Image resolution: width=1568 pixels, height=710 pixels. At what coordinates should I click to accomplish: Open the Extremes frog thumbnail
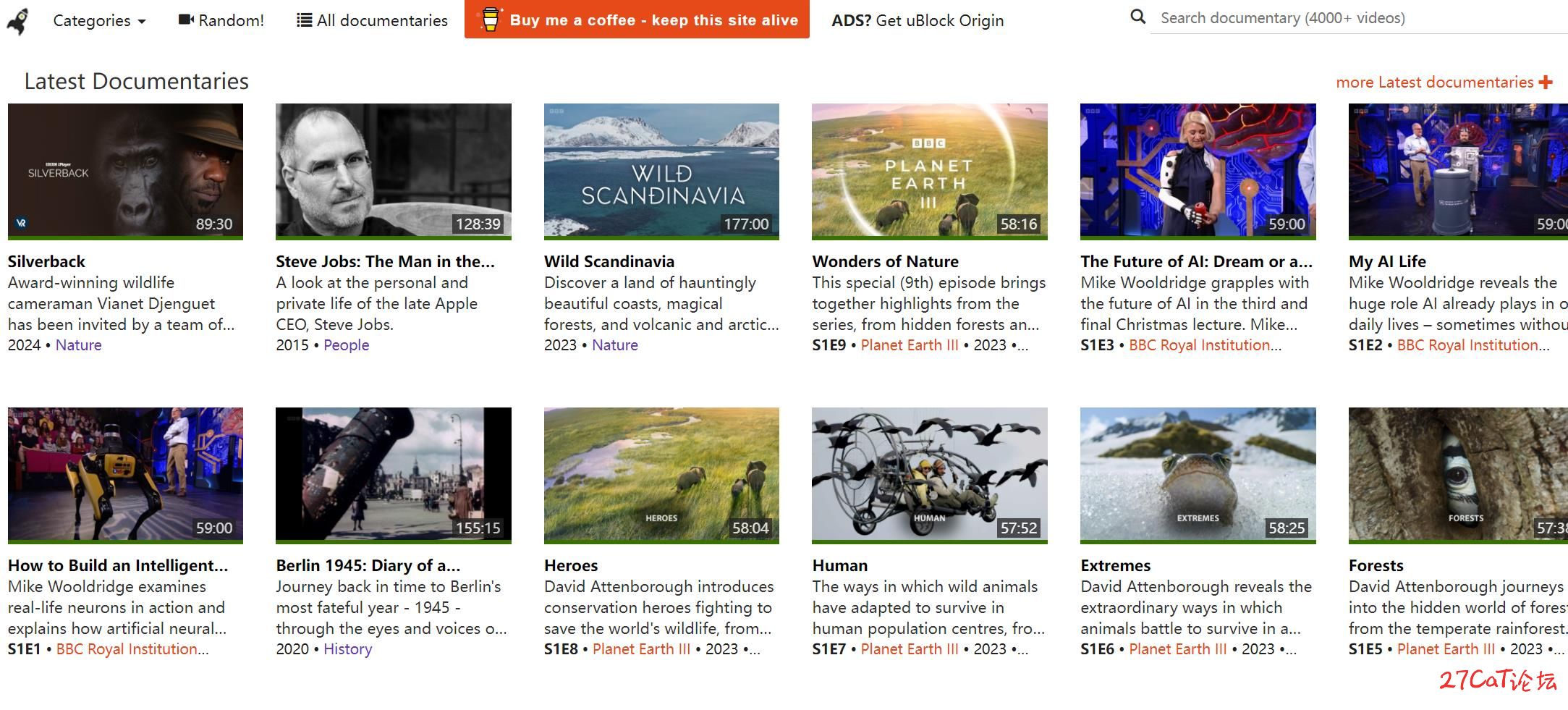[x=1198, y=476]
